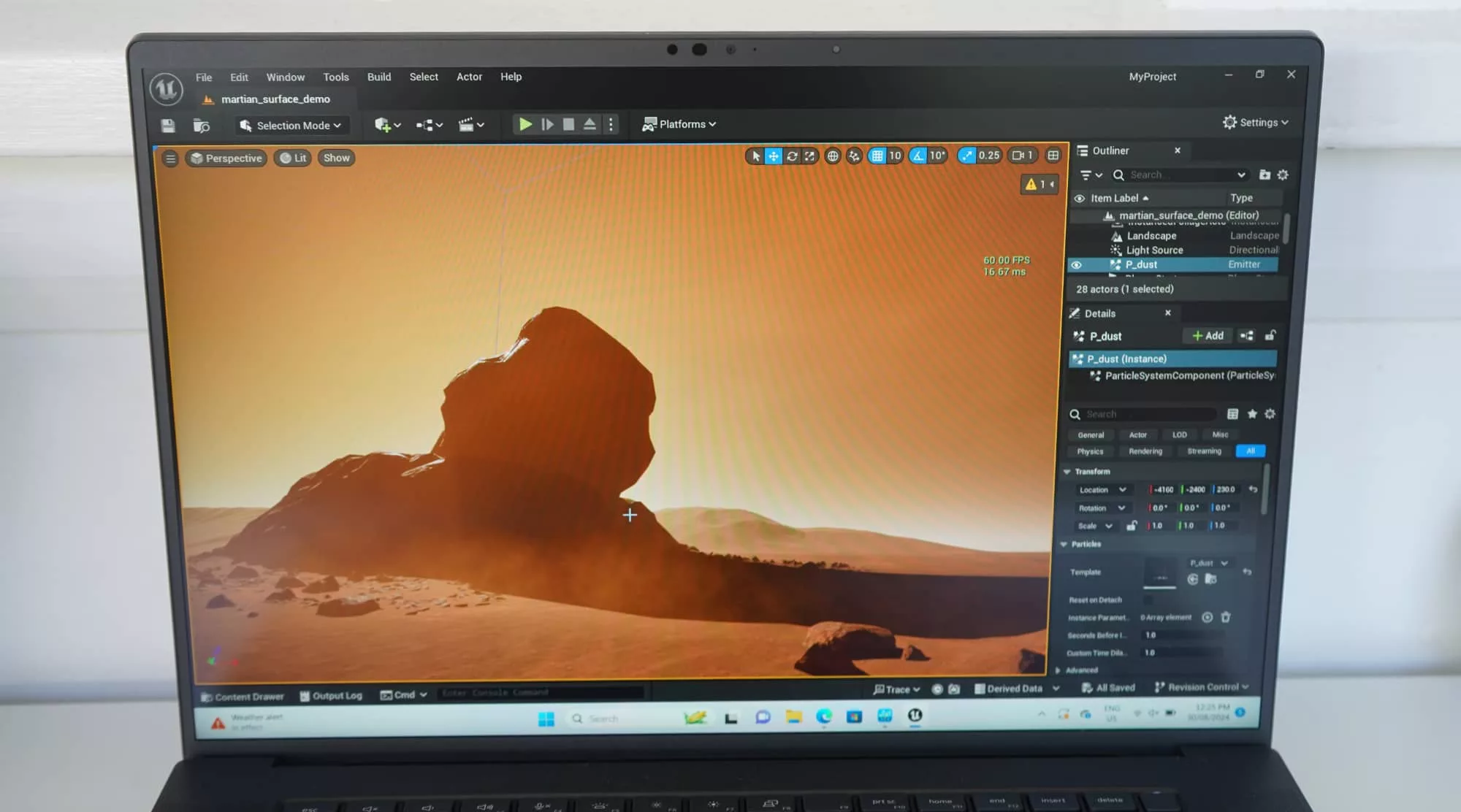
Task: Expand the Platforms dropdown
Action: (679, 124)
